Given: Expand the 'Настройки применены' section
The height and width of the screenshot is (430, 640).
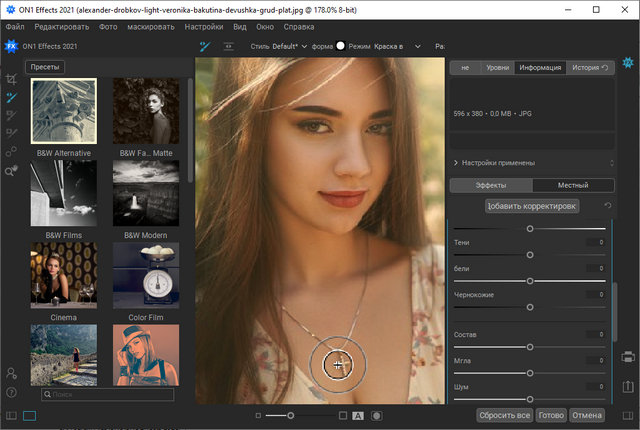Looking at the screenshot, I should click(500, 162).
